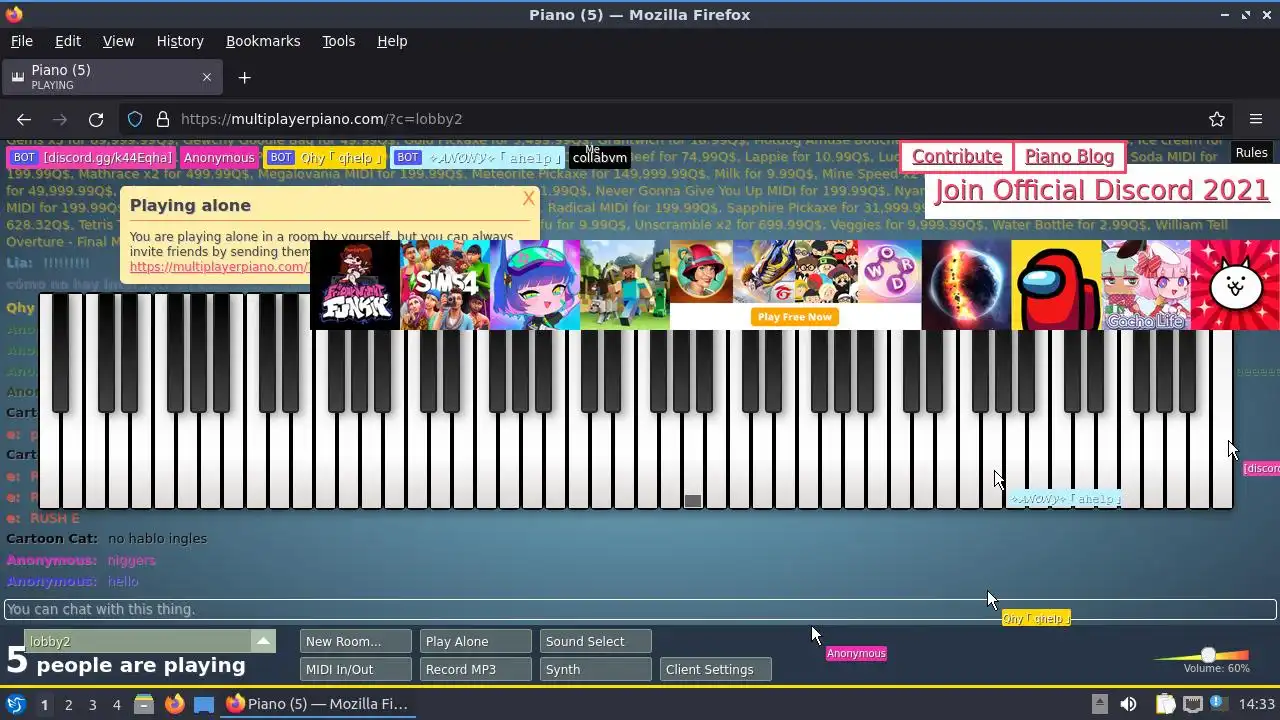Reload the current page
The width and height of the screenshot is (1280, 720).
(x=96, y=119)
